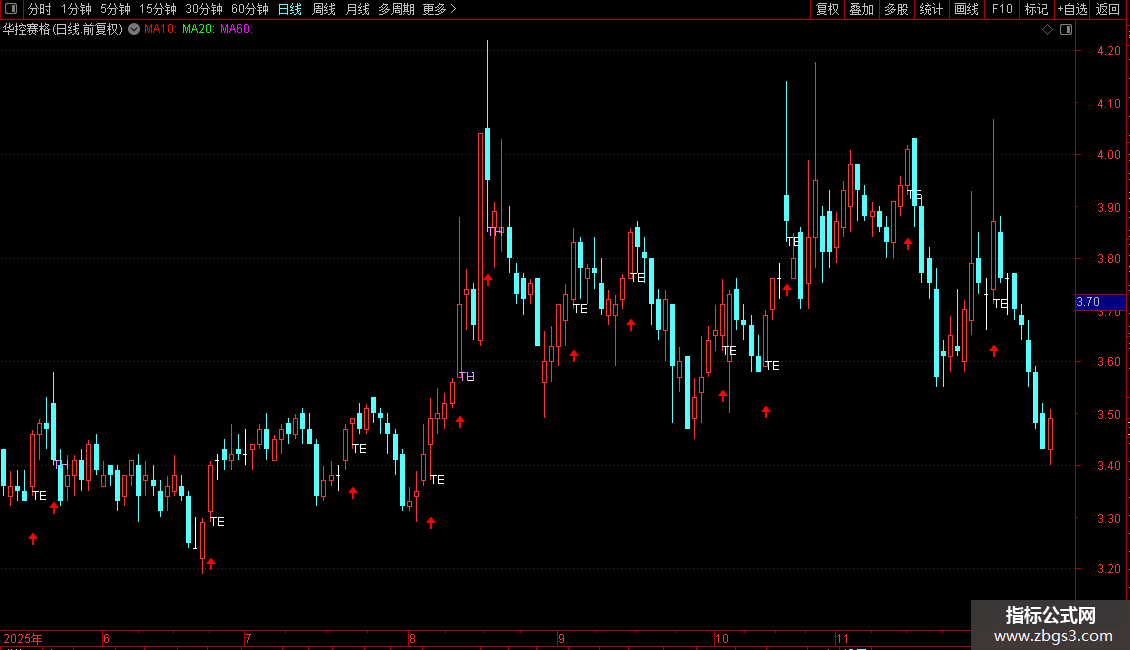The height and width of the screenshot is (650, 1130).
Task: Select the 30分钟 period
Action: point(204,9)
